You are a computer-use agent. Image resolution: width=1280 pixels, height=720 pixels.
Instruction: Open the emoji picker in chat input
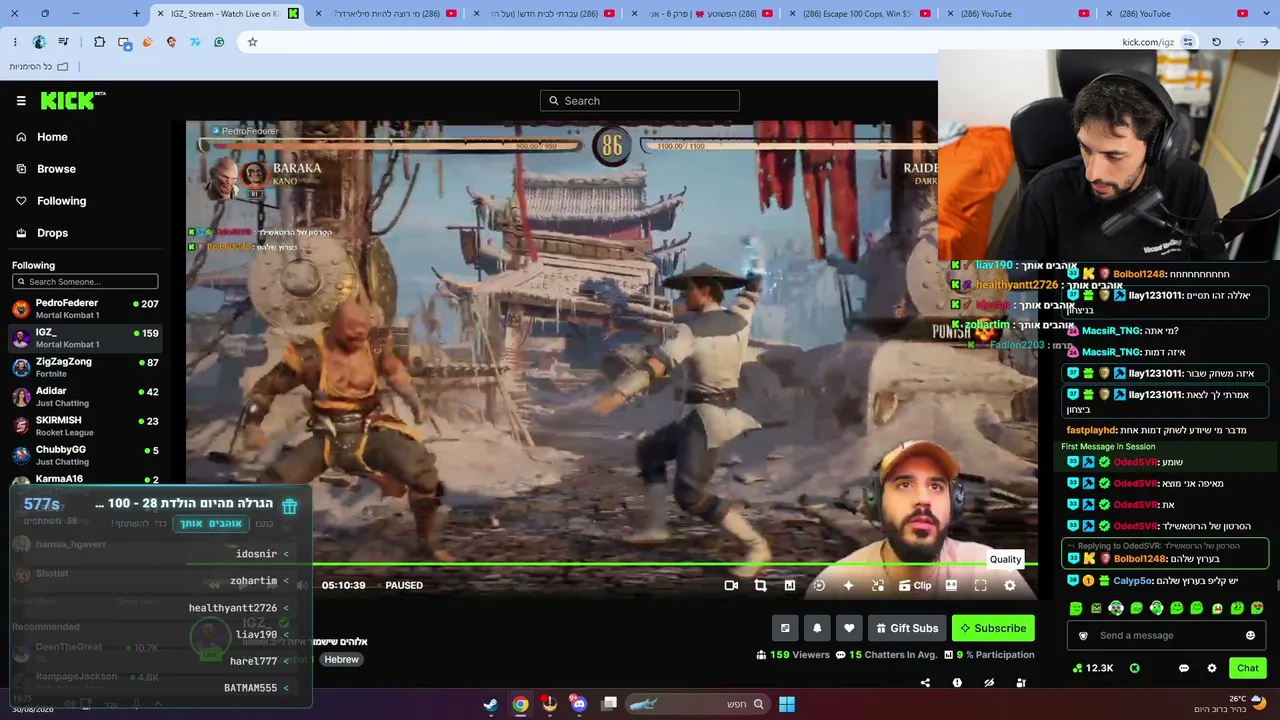(1250, 636)
